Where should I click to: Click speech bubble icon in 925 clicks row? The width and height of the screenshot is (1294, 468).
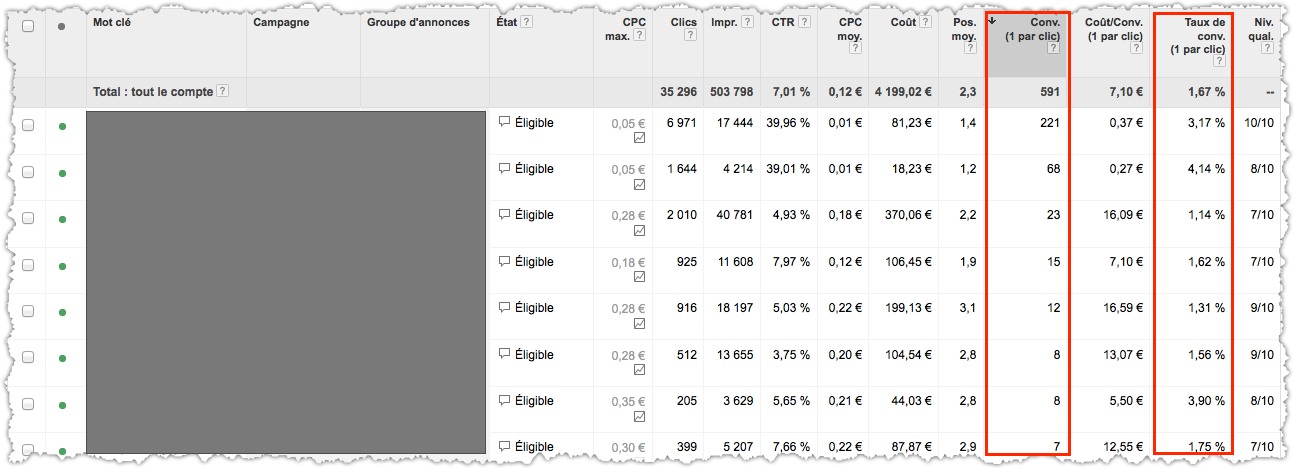(x=504, y=262)
